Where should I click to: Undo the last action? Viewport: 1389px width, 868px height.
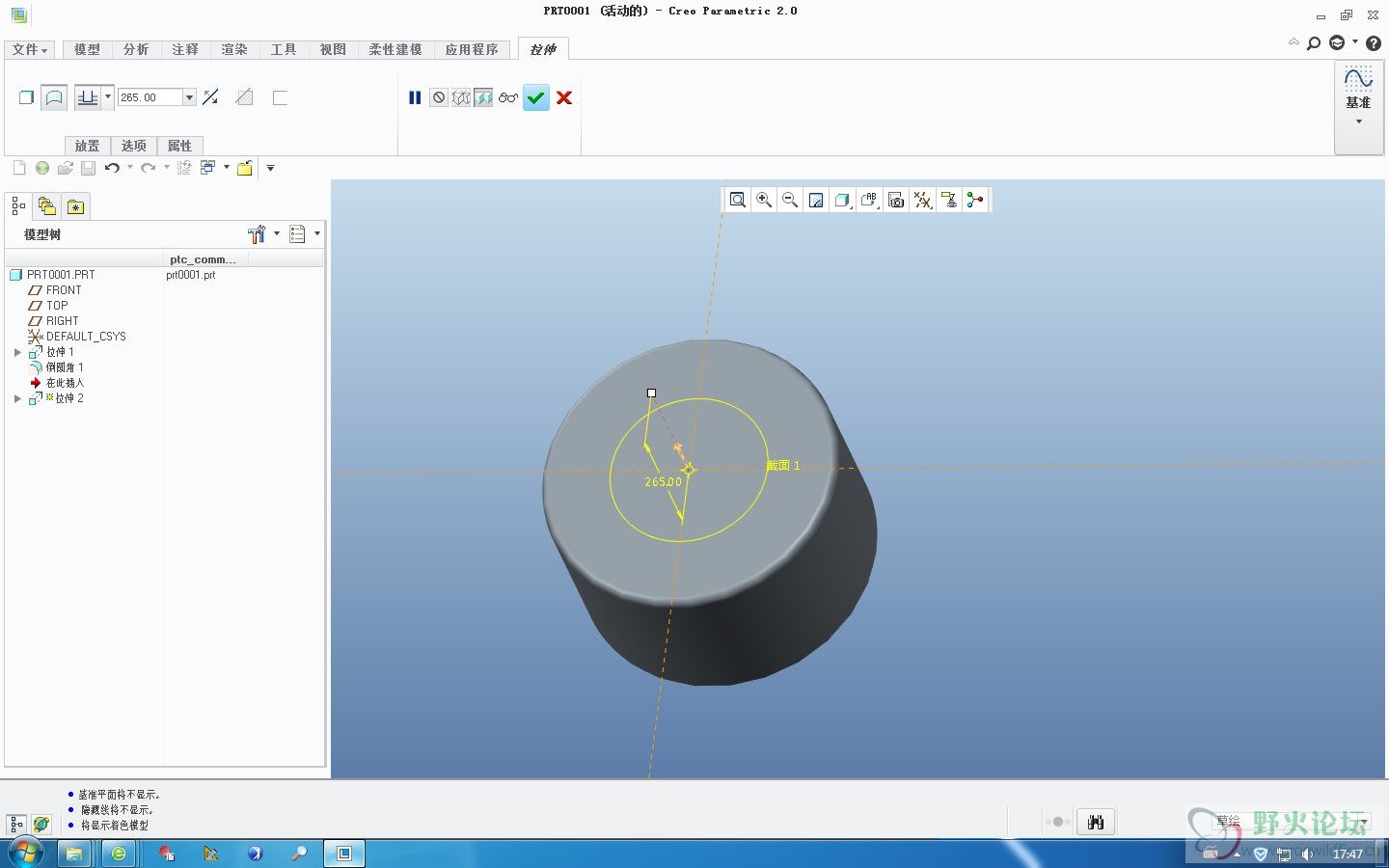coord(113,168)
